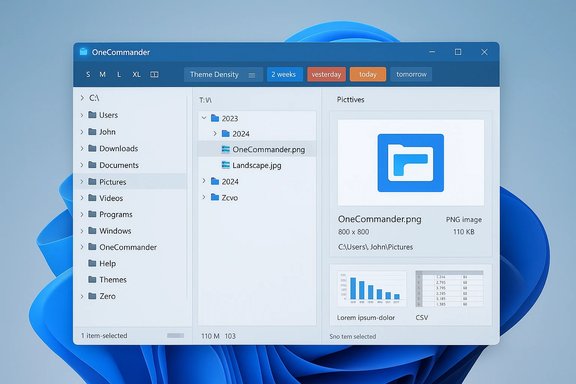Expand the Zcvo folder chevron
576x384 pixels.
point(204,197)
